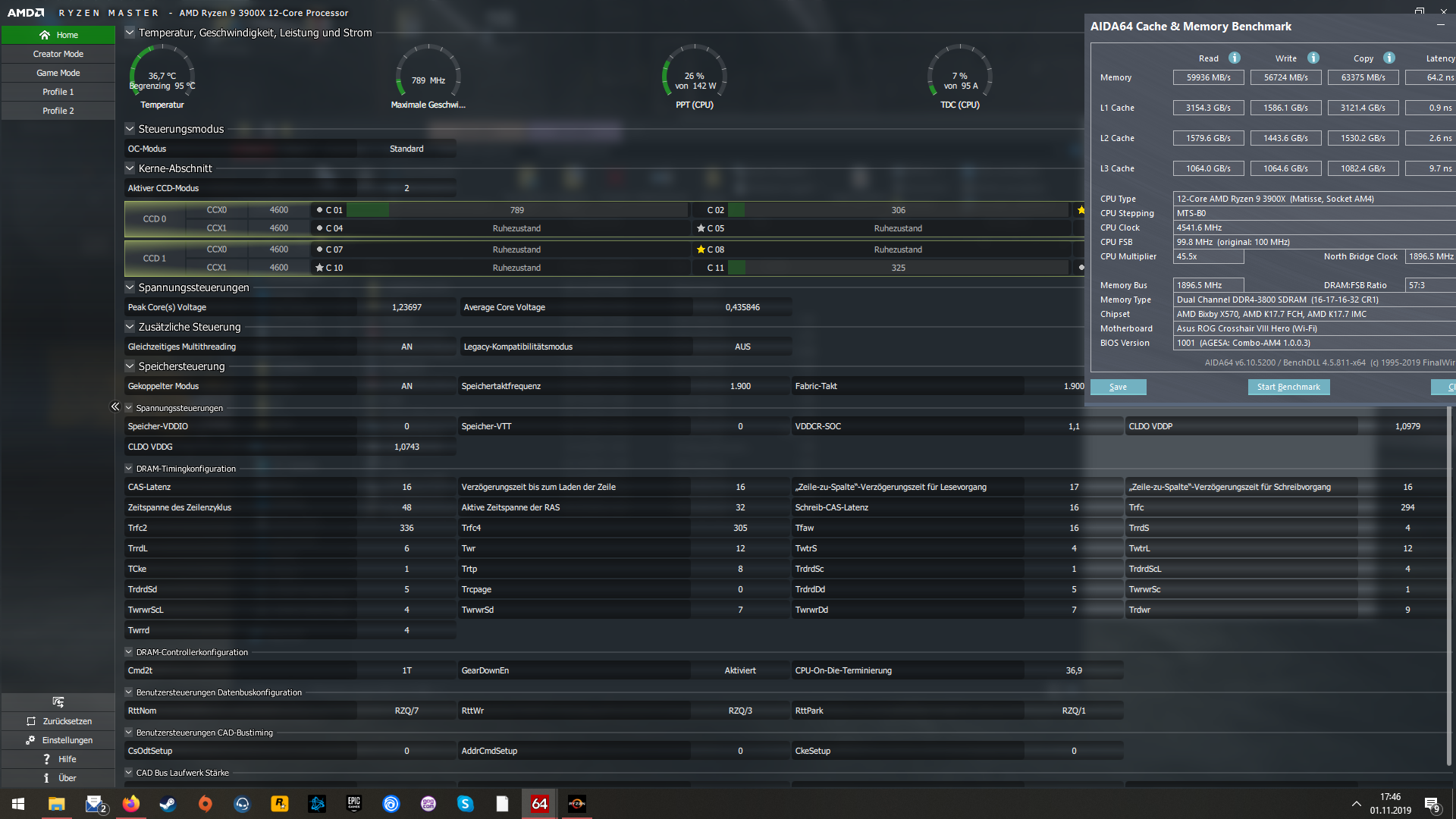The height and width of the screenshot is (819, 1456).
Task: Toggle Gleichzeitiges Multithreading AN value
Action: 406,347
